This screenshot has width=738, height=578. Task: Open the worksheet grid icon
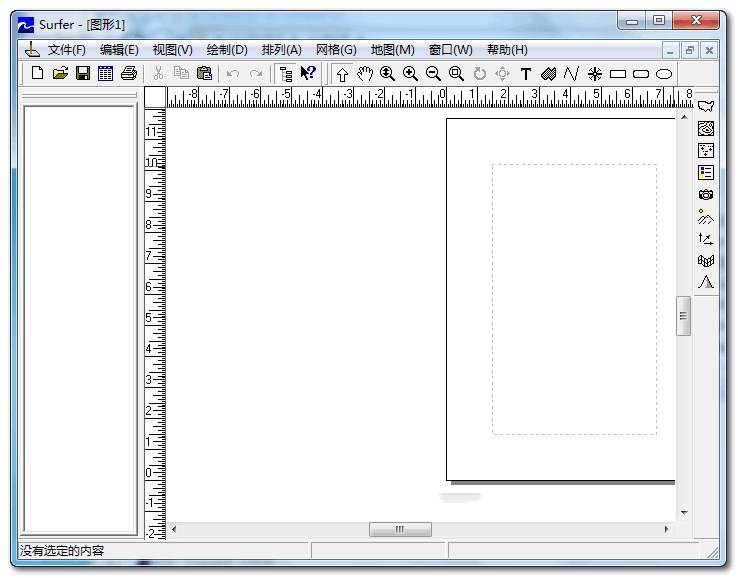click(105, 73)
